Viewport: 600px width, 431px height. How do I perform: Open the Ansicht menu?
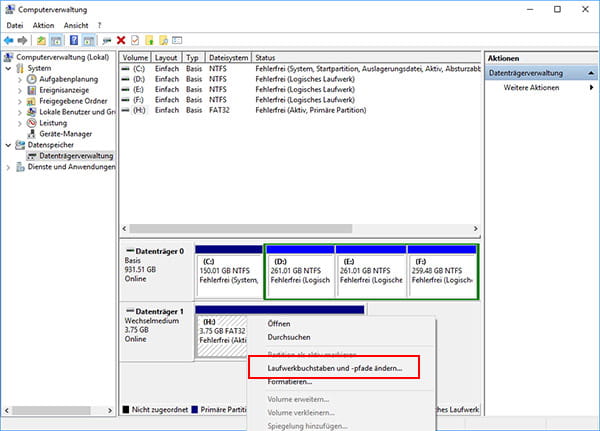click(x=75, y=24)
